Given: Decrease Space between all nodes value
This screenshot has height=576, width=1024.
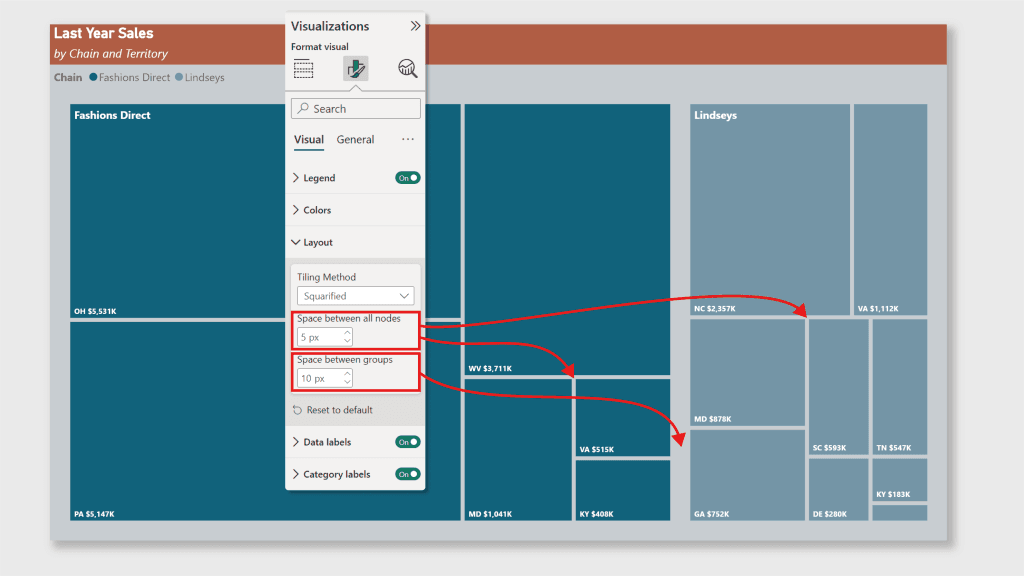Looking at the screenshot, I should pos(347,341).
